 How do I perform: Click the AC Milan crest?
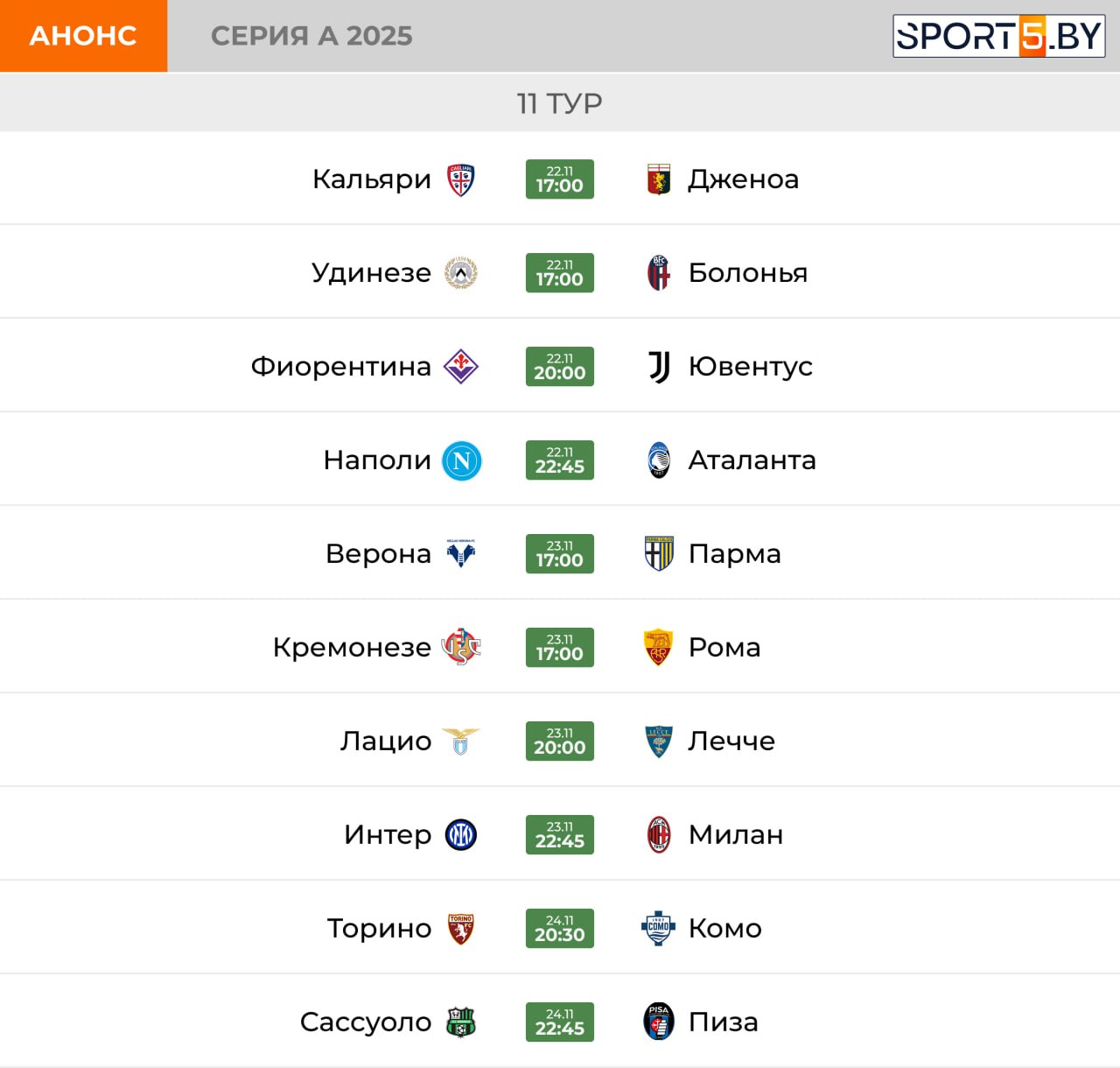(x=659, y=835)
